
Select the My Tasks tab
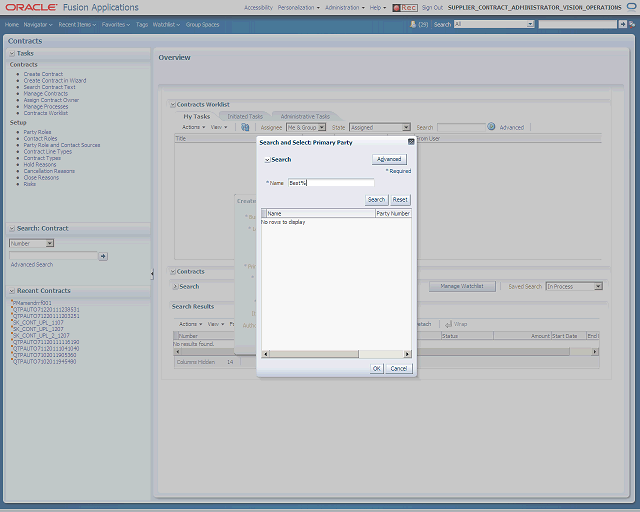coord(196,116)
